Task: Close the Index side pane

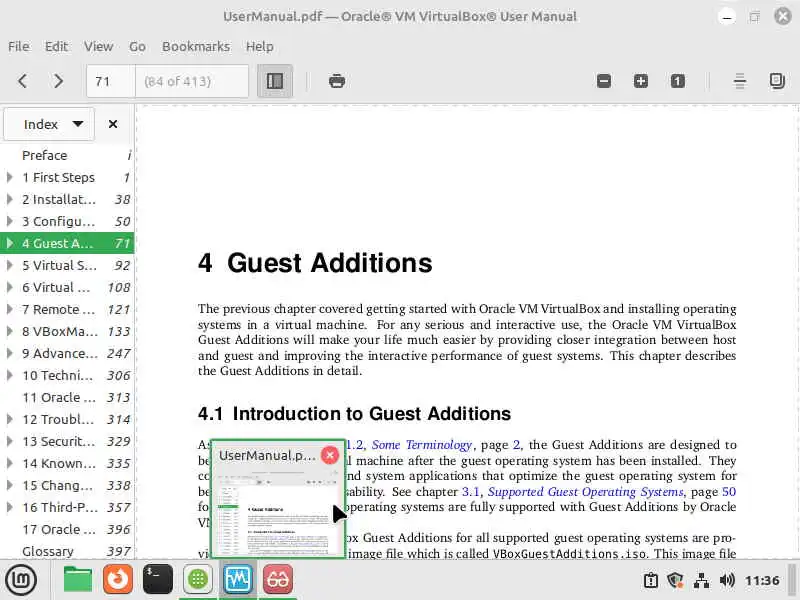Action: point(113,124)
